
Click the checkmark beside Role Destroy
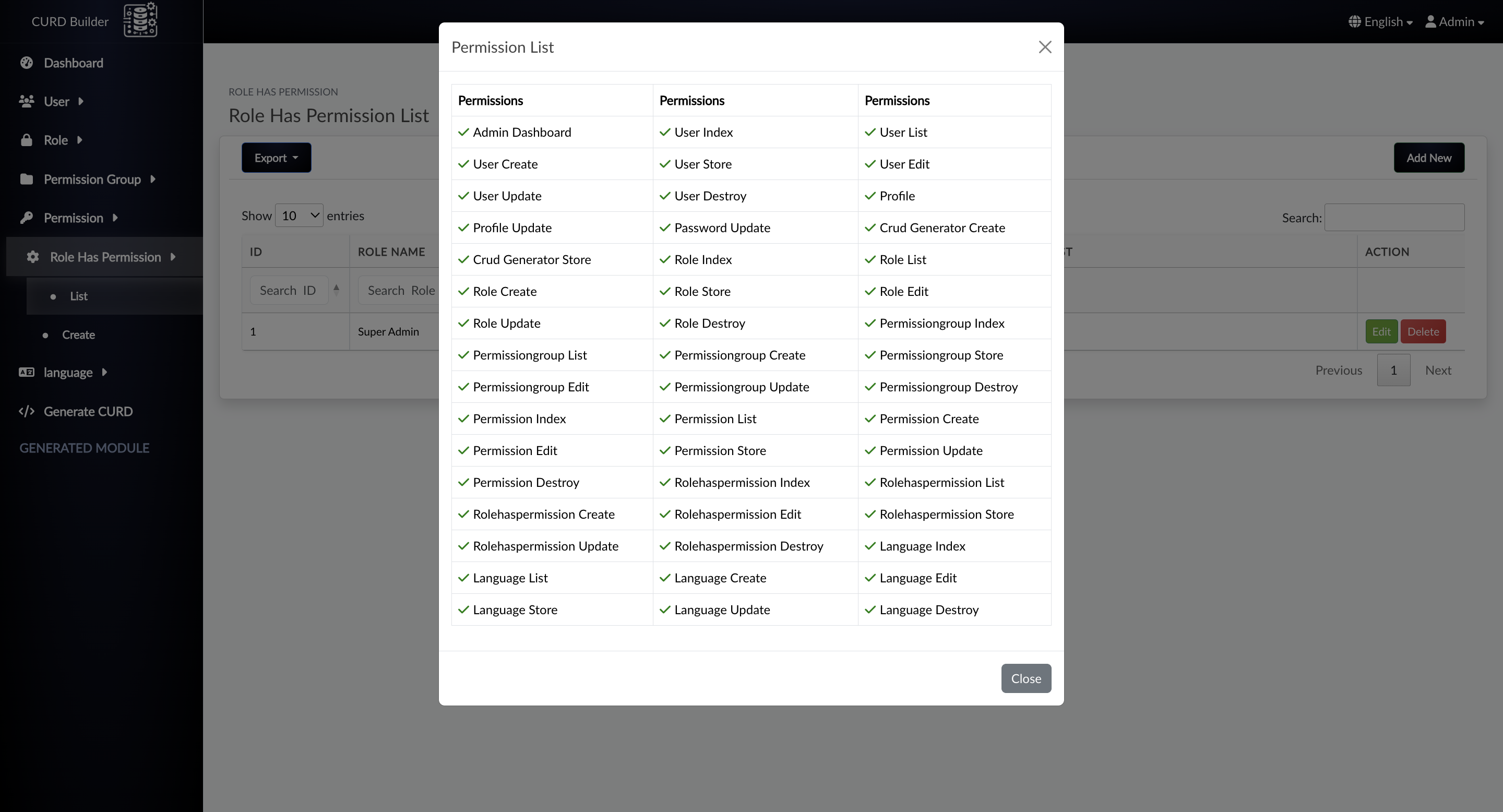pyautogui.click(x=665, y=323)
